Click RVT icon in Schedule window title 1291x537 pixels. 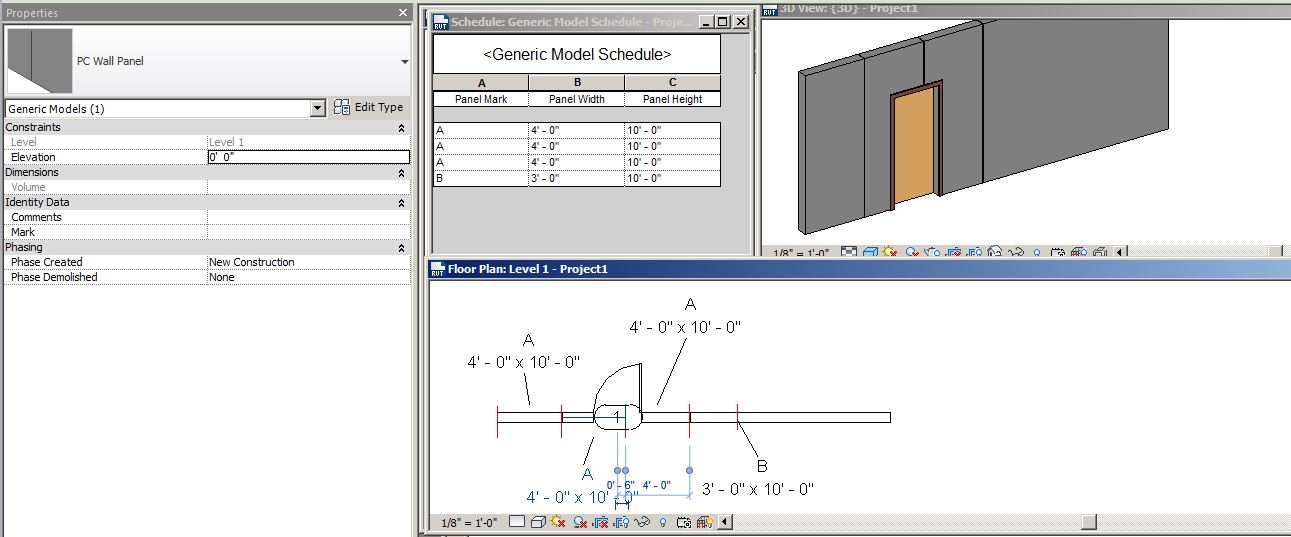pyautogui.click(x=441, y=21)
